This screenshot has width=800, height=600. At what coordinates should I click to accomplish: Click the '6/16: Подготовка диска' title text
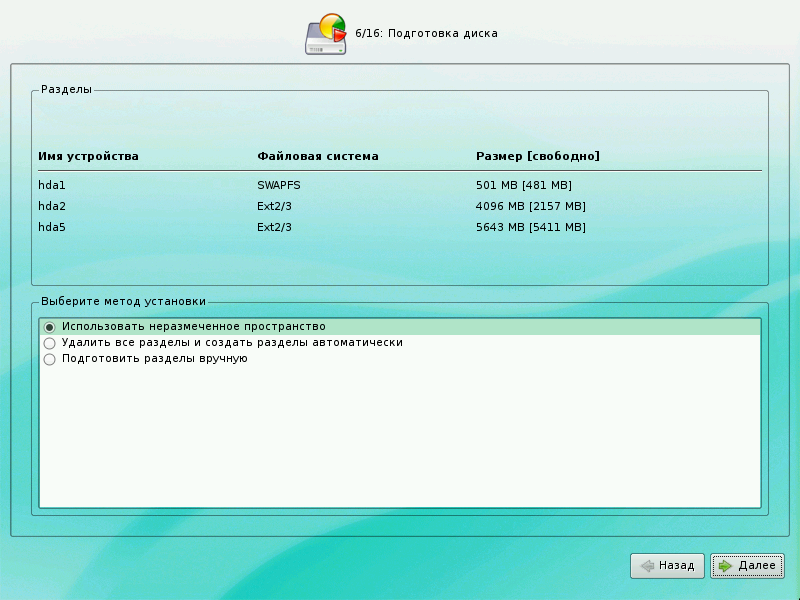(426, 34)
